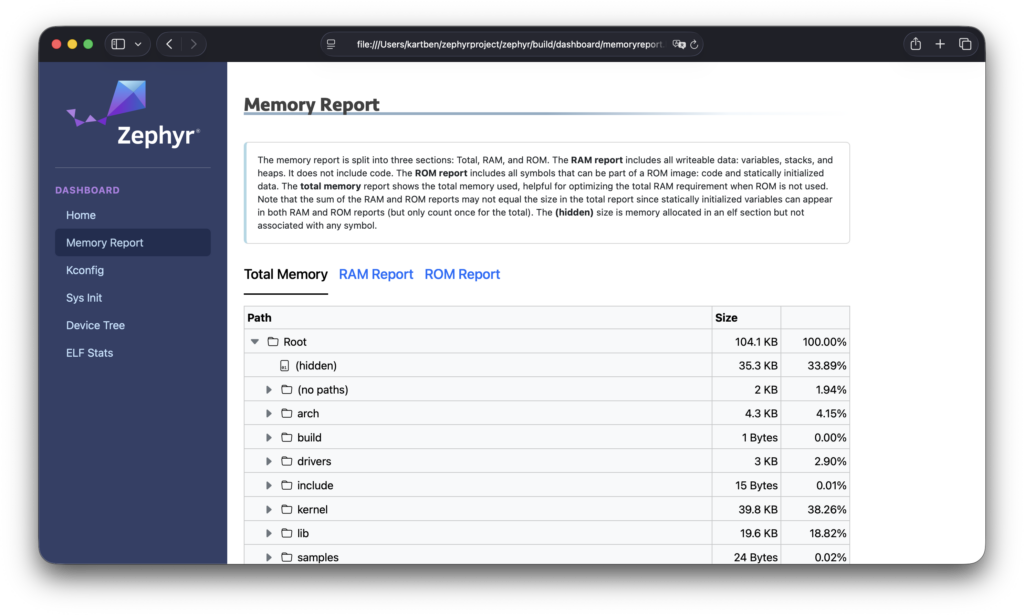Screen dimensions: 1024x615
Task: Expand the arch folder row
Action: click(269, 414)
